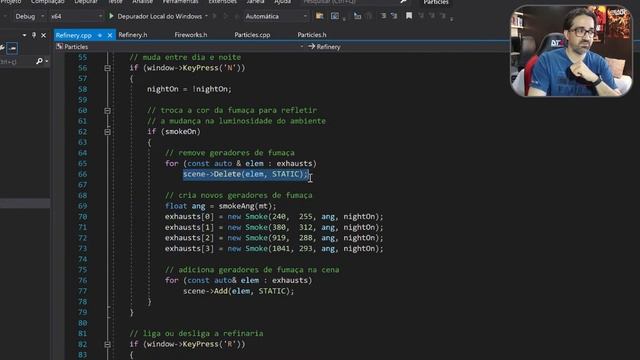
Task: Collapse the if (smokeOn) block at line 62
Action: click(107, 132)
